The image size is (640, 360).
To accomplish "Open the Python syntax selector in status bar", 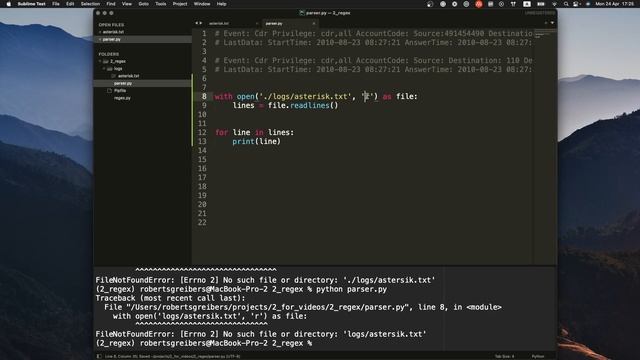I will coord(538,356).
